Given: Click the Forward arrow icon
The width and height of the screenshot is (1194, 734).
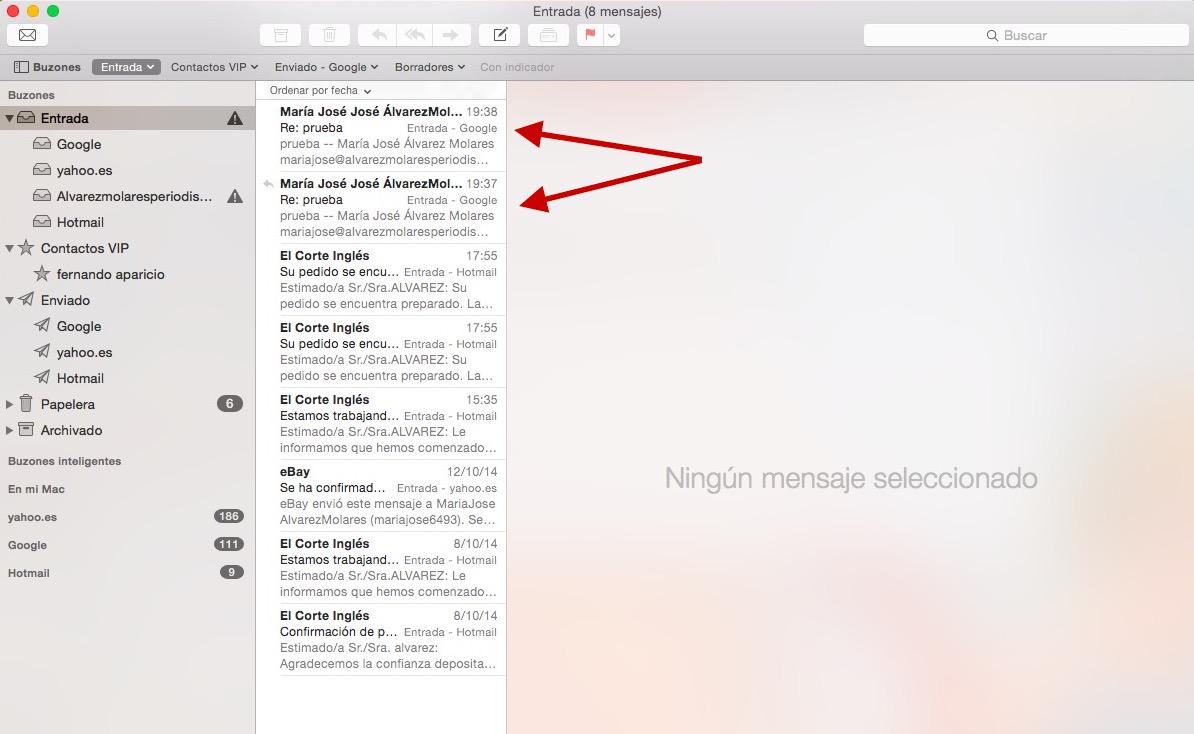Looking at the screenshot, I should tap(450, 35).
